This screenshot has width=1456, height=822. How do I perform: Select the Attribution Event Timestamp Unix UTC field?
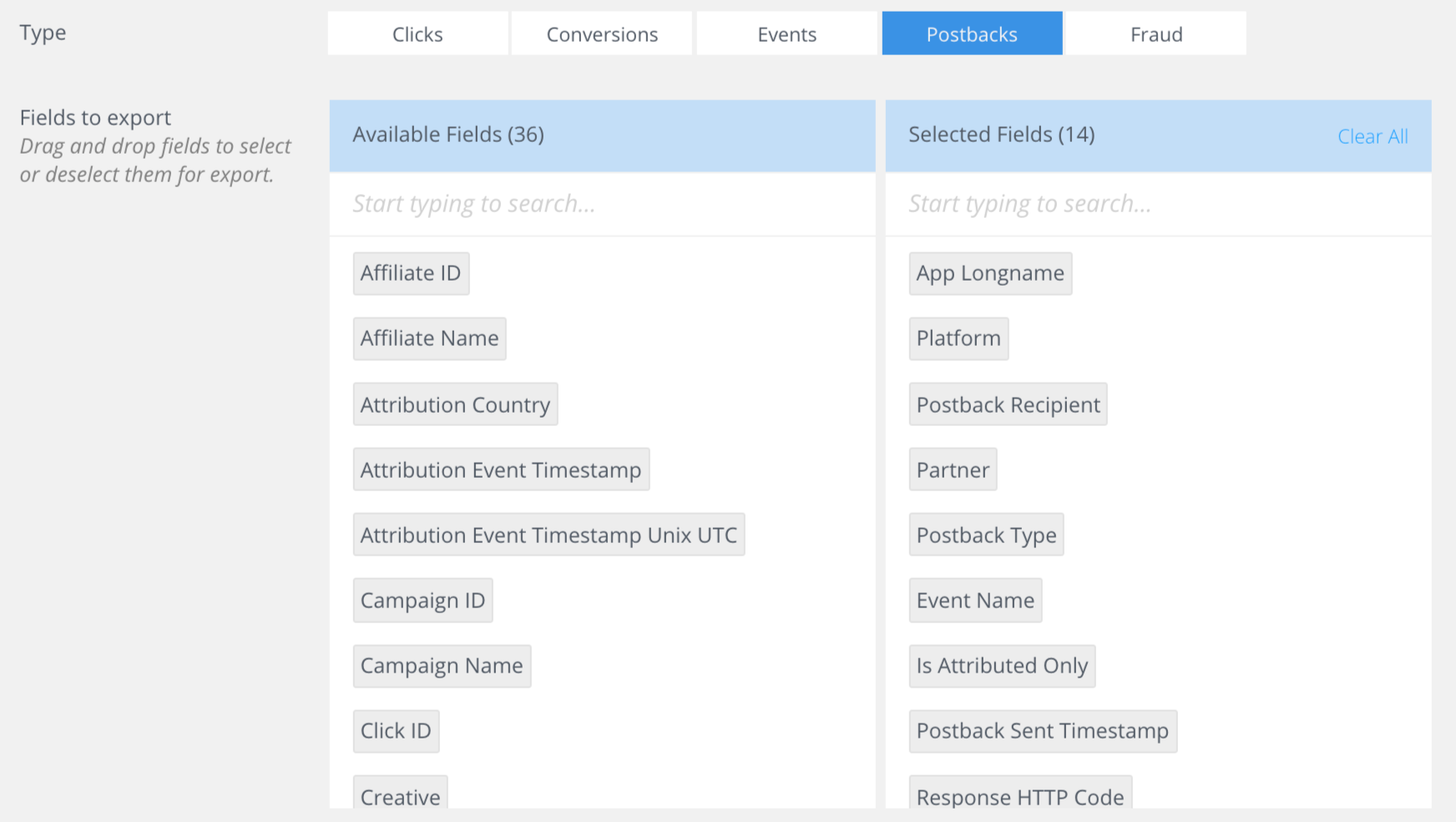(x=549, y=535)
